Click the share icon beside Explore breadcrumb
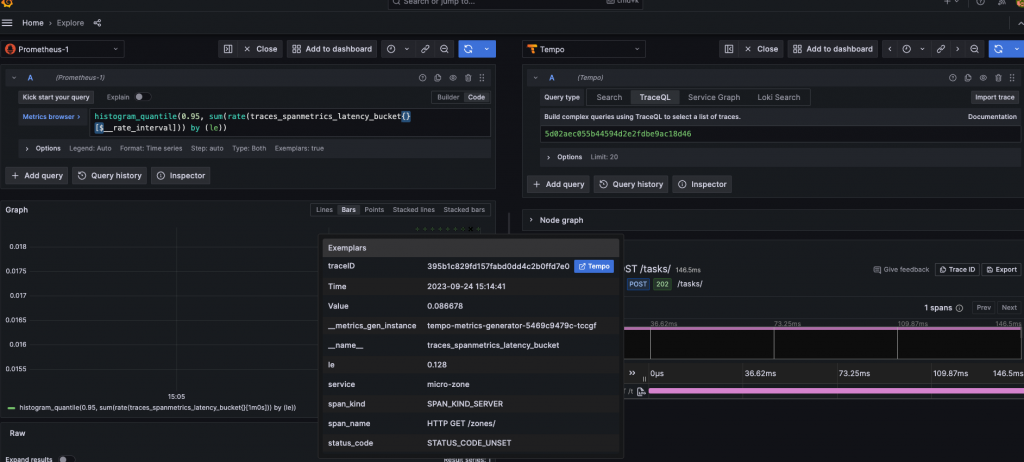This screenshot has width=1024, height=462. pos(97,23)
